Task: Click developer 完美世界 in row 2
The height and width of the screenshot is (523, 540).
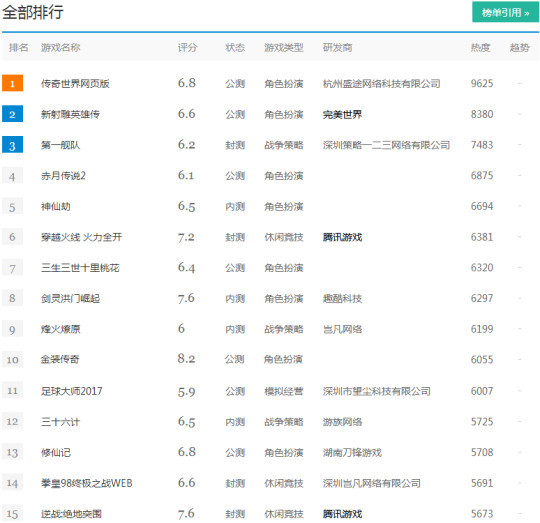Action: coord(342,114)
